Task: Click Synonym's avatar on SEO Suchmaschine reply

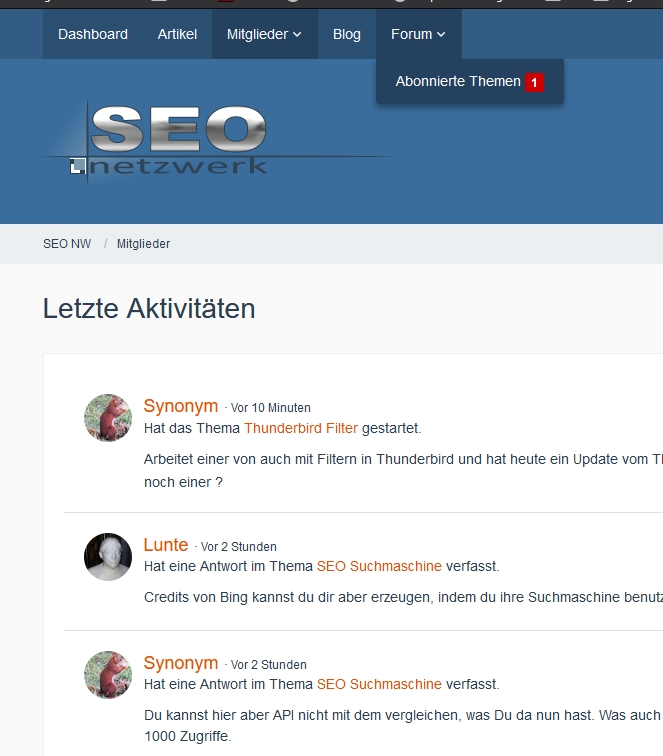Action: (108, 674)
